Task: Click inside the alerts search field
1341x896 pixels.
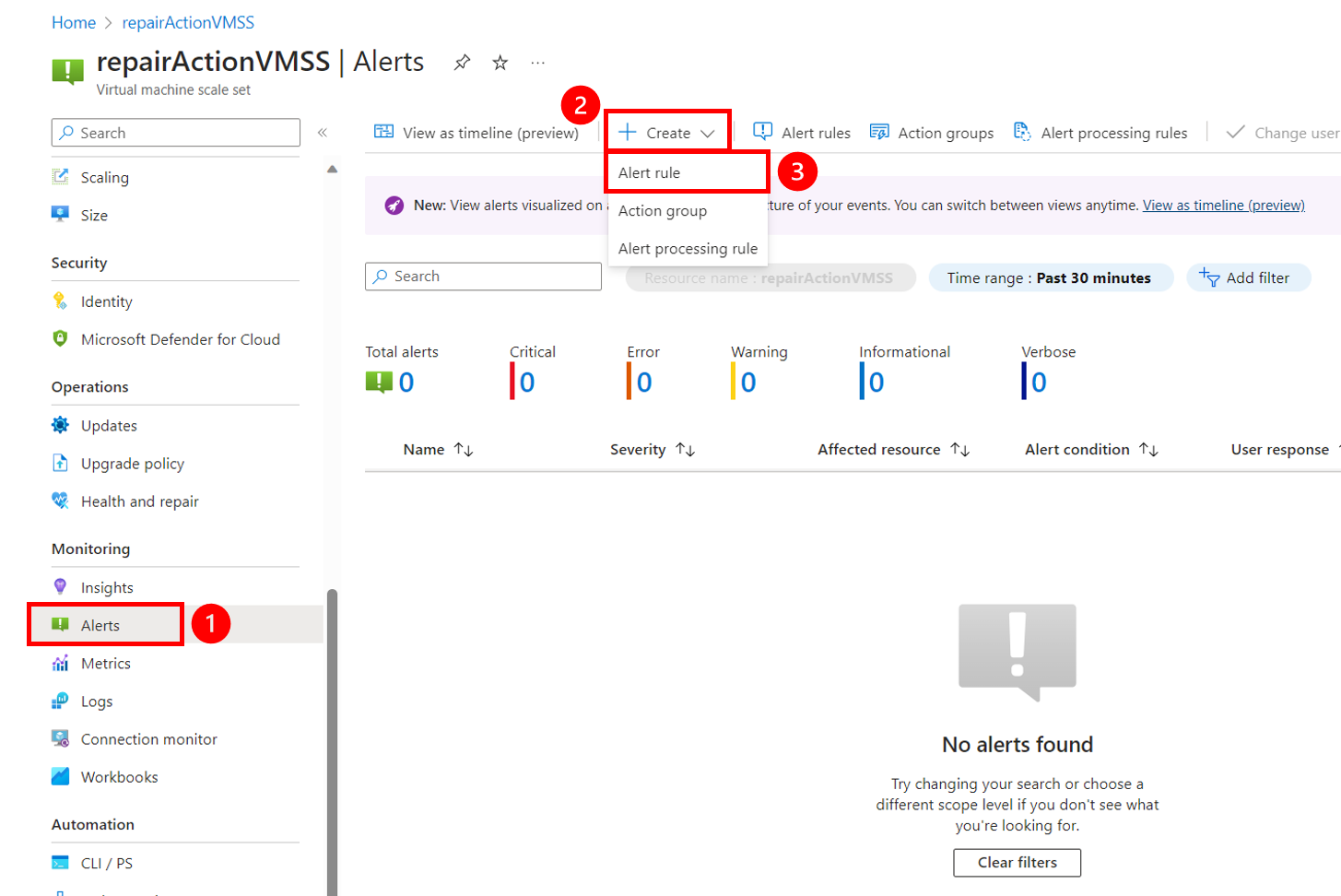Action: 483,277
